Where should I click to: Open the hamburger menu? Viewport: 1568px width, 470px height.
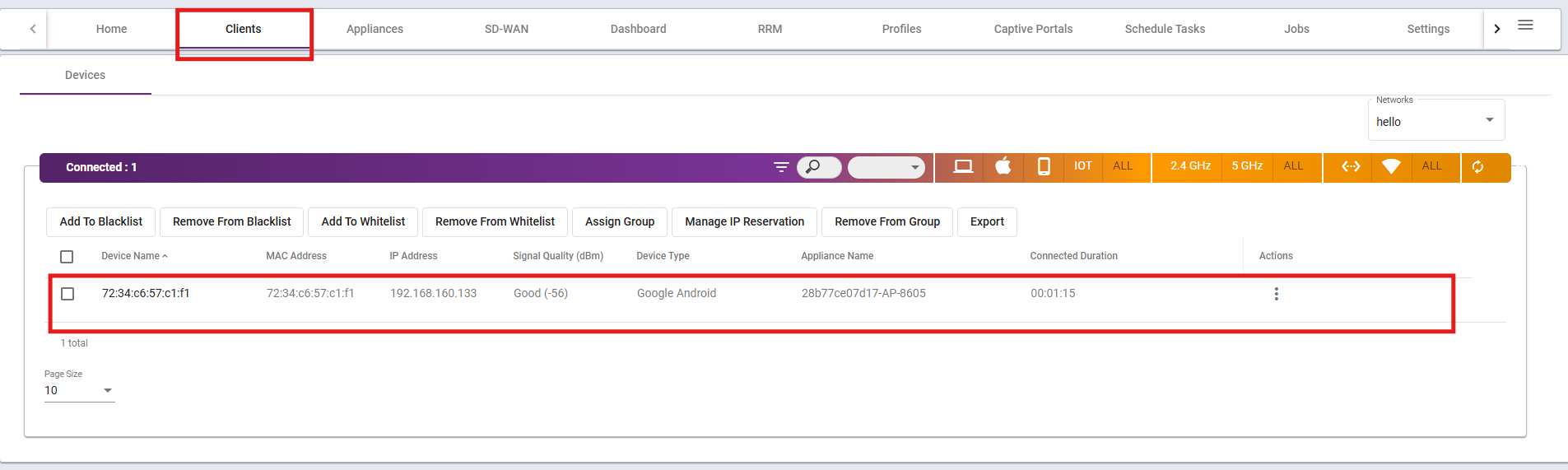coord(1525,26)
